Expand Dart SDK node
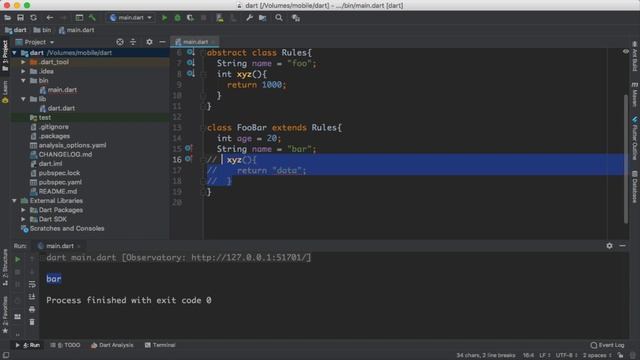 coord(23,219)
